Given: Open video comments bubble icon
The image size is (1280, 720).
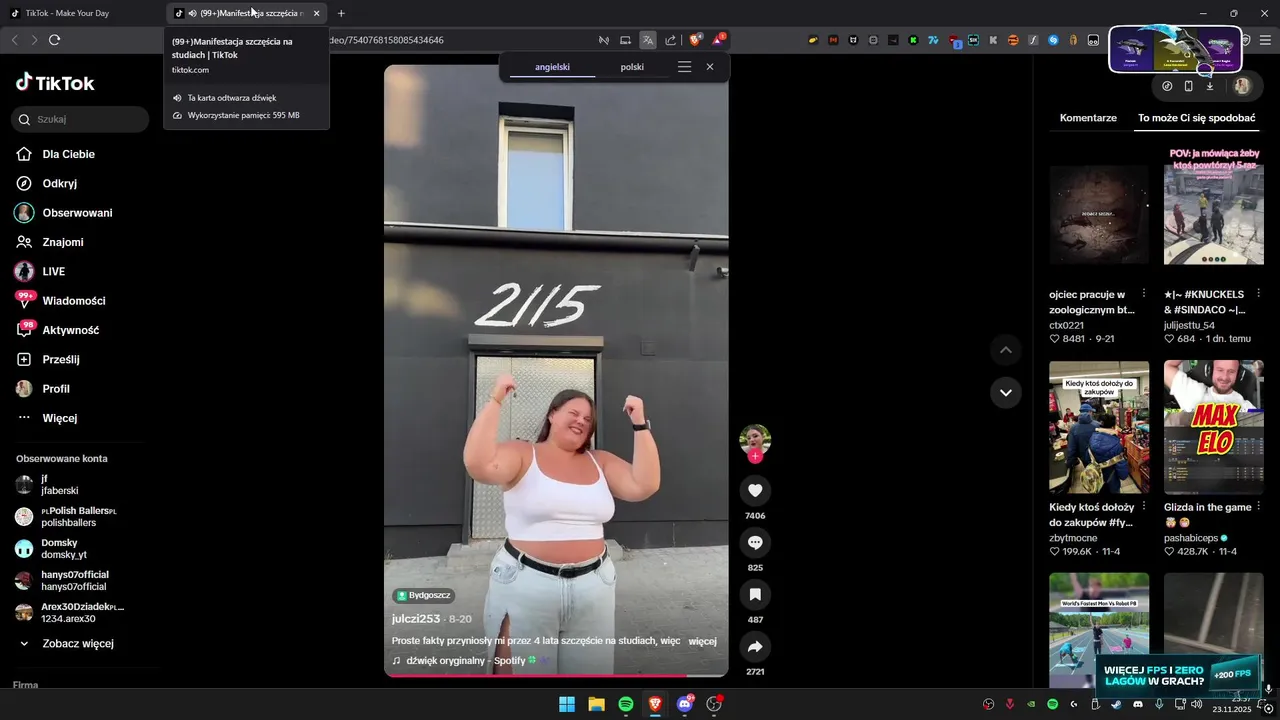Looking at the screenshot, I should 755,542.
